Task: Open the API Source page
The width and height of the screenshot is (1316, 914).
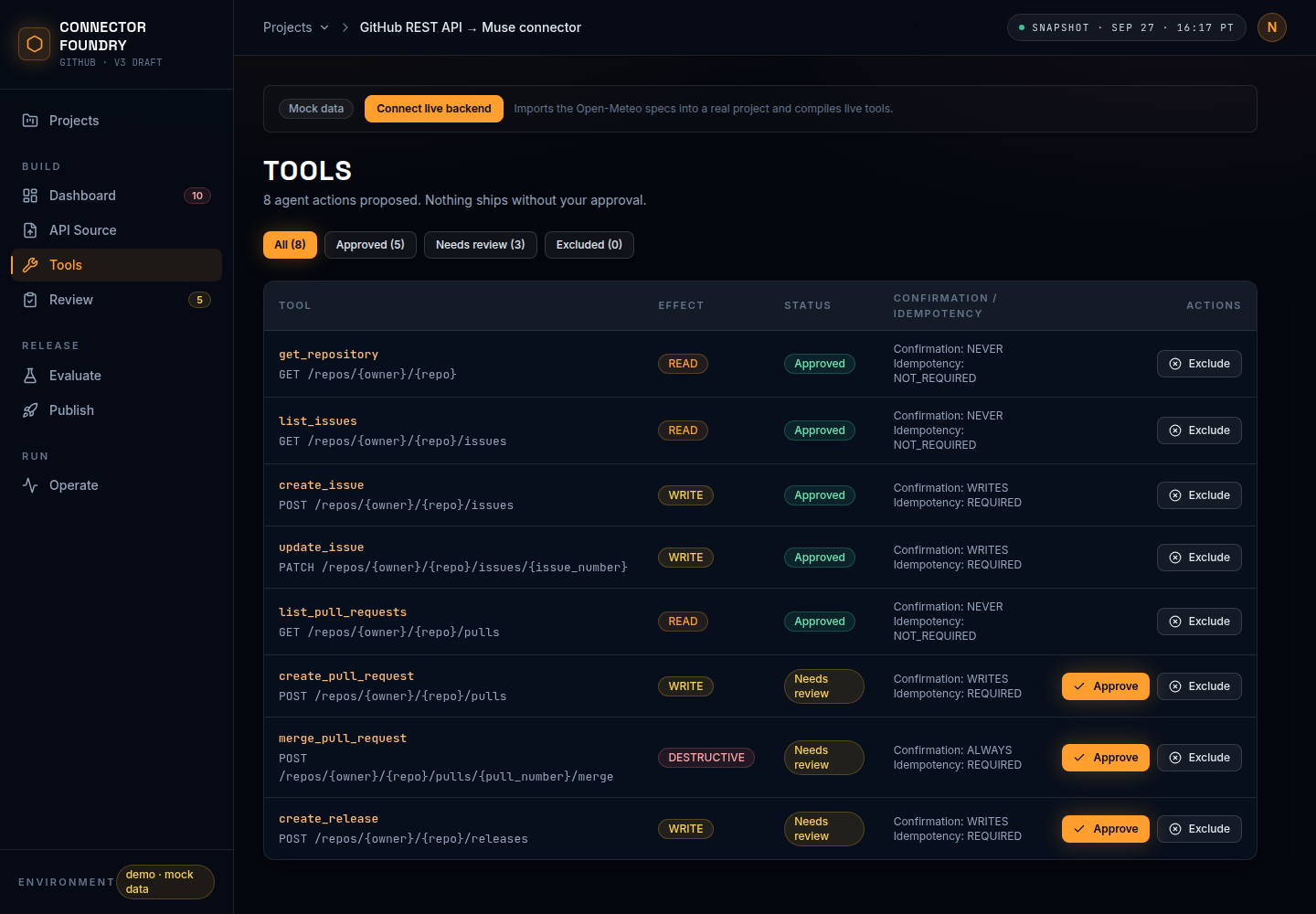Action: (x=116, y=230)
